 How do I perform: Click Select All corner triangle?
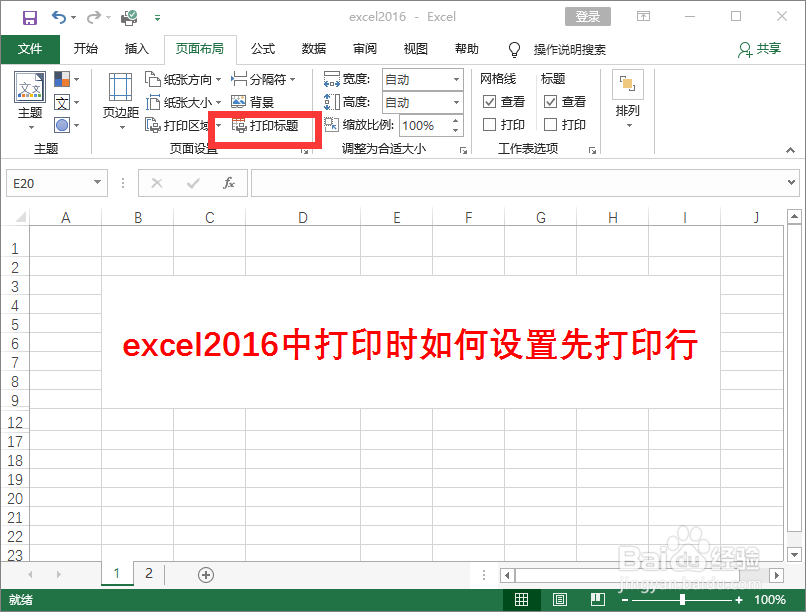point(21,217)
